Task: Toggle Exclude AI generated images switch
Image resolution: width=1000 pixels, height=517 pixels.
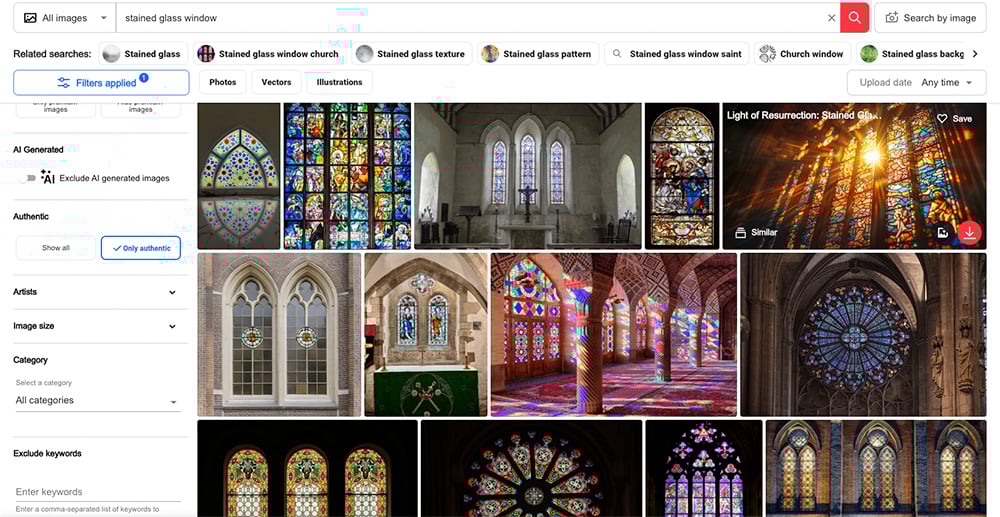Action: point(26,178)
